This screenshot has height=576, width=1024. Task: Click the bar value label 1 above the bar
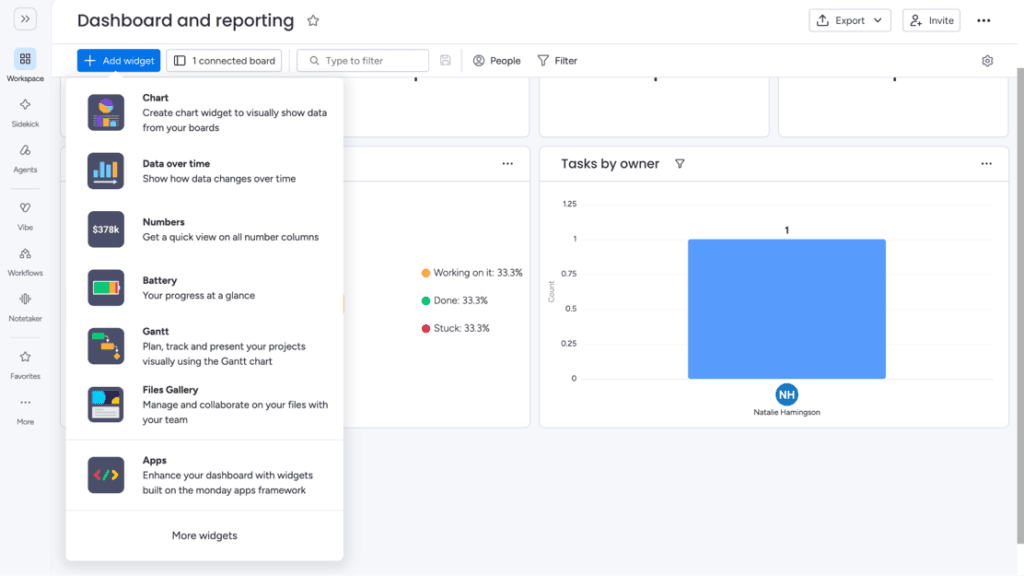tap(786, 230)
